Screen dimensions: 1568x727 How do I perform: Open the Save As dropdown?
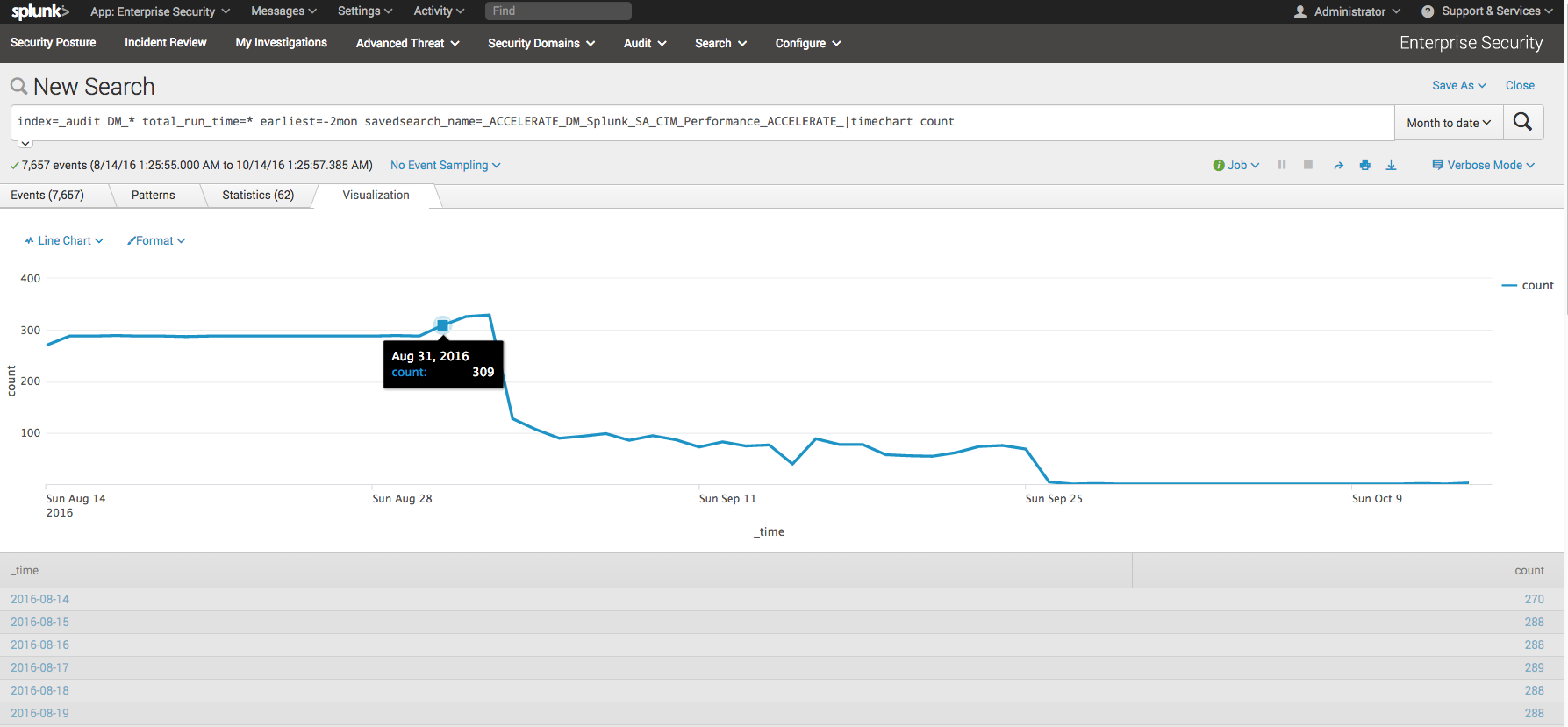point(1459,85)
